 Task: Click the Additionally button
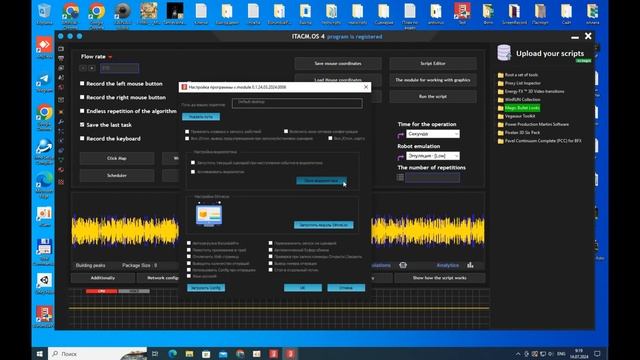(x=103, y=278)
